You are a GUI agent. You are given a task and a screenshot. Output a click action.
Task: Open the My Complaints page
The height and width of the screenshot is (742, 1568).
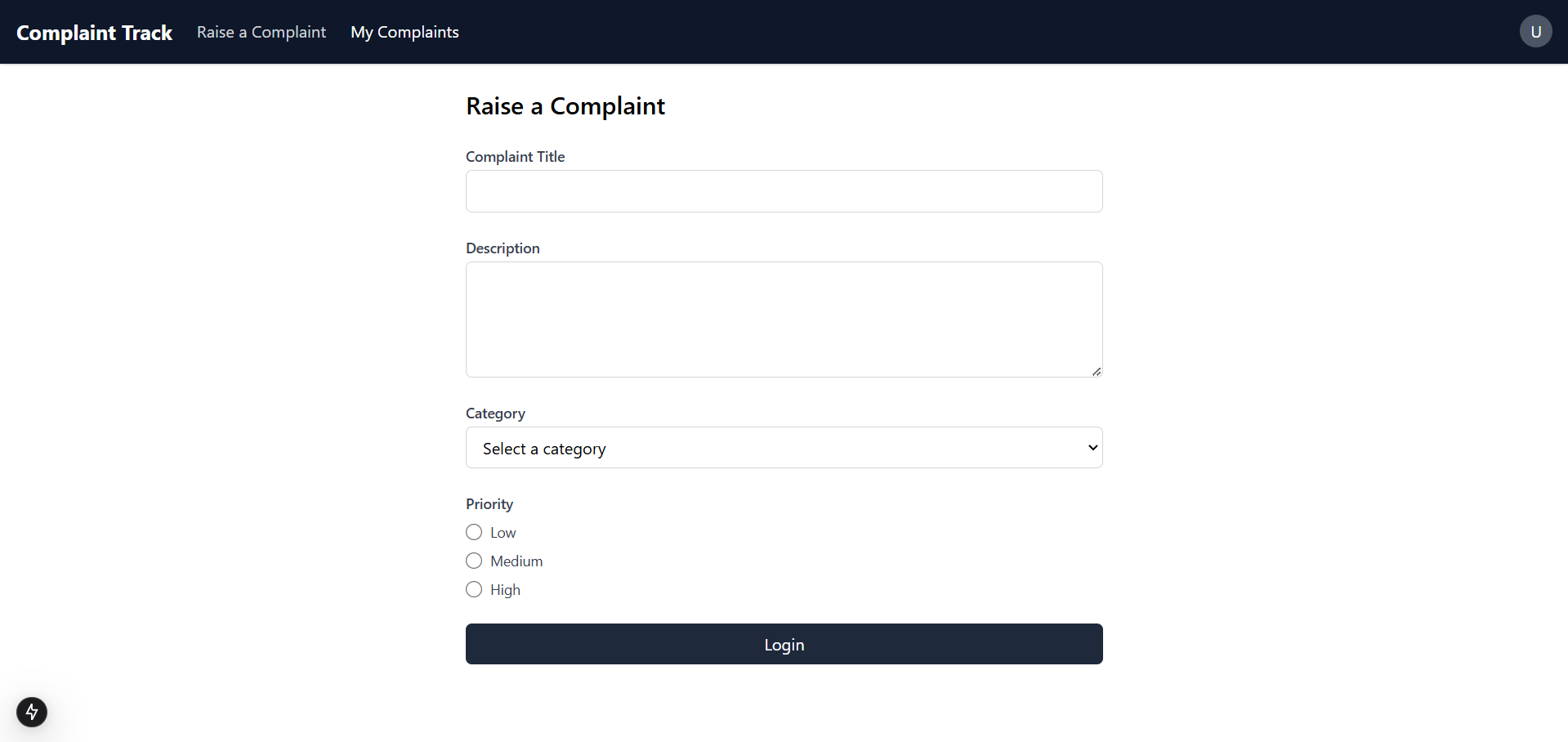pos(404,32)
